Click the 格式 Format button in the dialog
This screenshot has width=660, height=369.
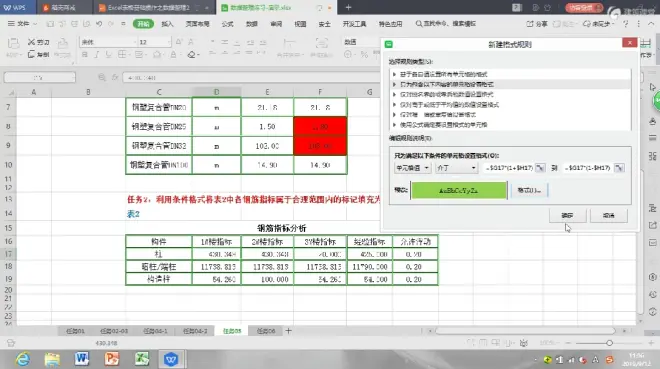[529, 191]
